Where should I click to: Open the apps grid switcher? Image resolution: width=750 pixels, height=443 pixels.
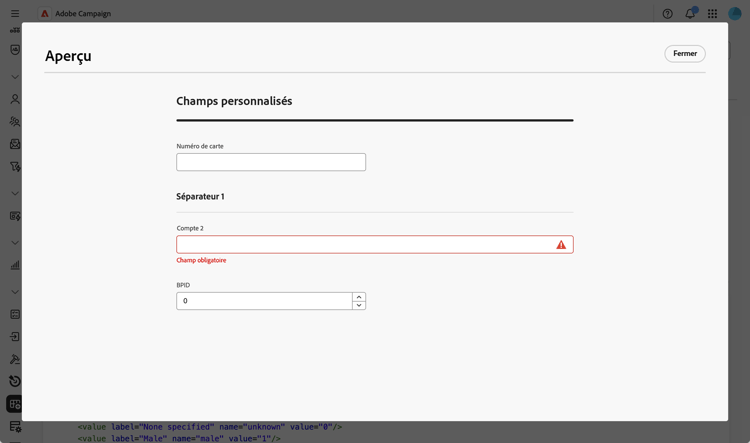(712, 14)
